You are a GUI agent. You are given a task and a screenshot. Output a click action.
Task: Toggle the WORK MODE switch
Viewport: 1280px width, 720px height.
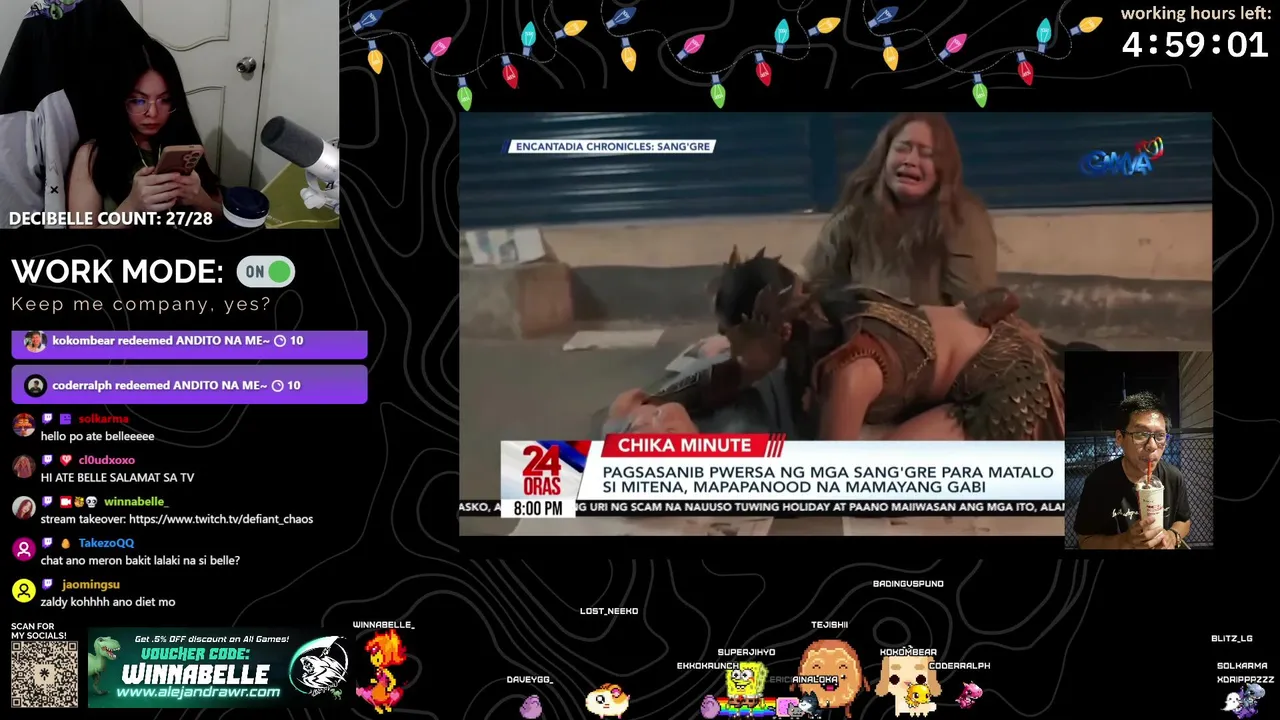click(x=265, y=272)
